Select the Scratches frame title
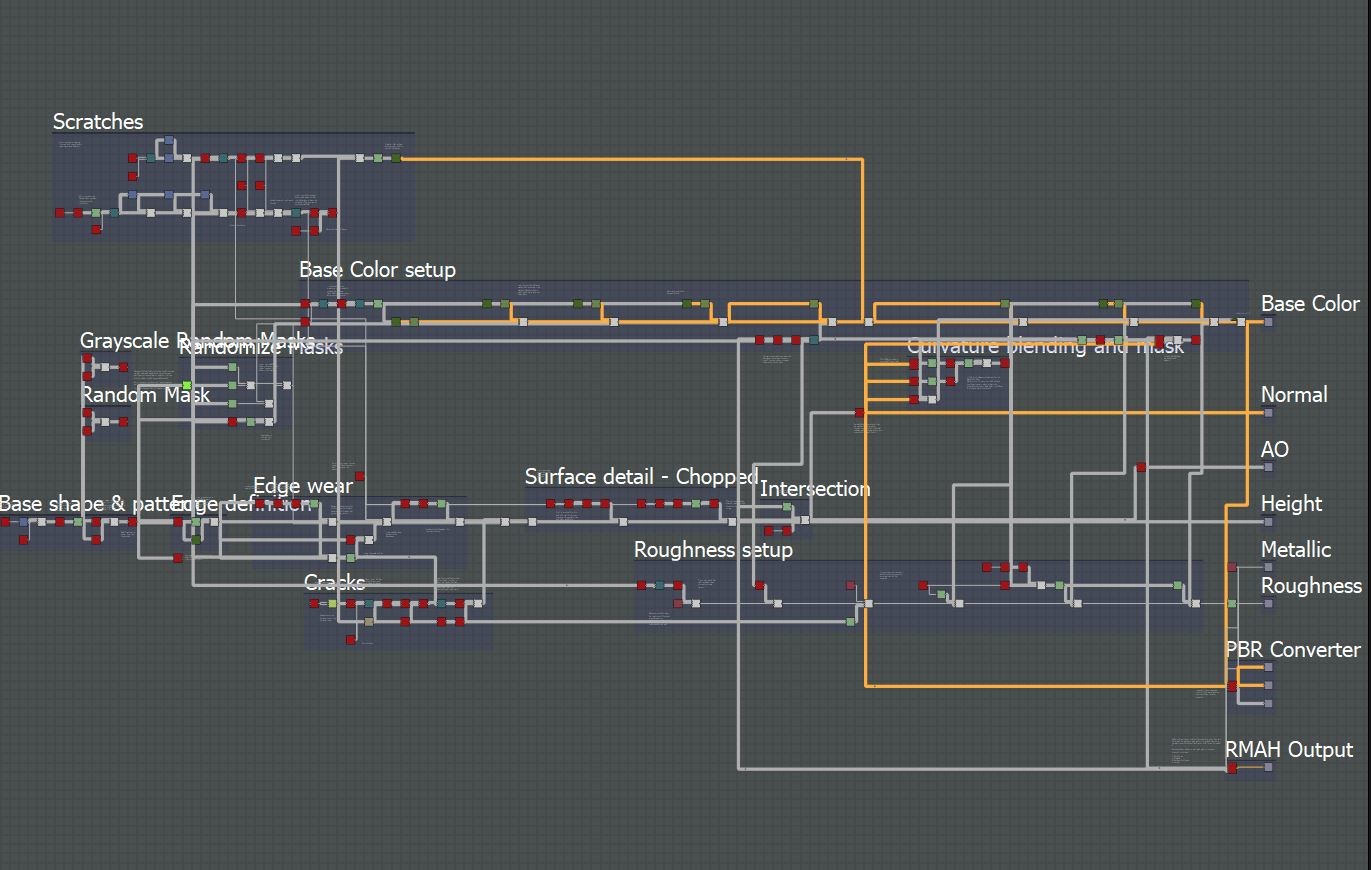The width and height of the screenshot is (1371, 870). click(x=98, y=122)
